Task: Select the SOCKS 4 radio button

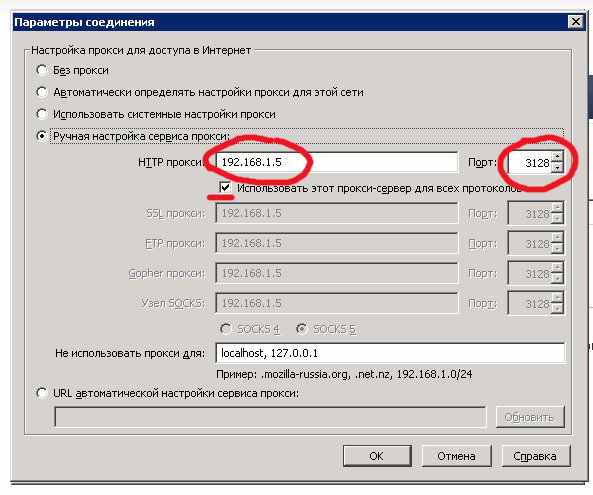Action: (x=225, y=329)
